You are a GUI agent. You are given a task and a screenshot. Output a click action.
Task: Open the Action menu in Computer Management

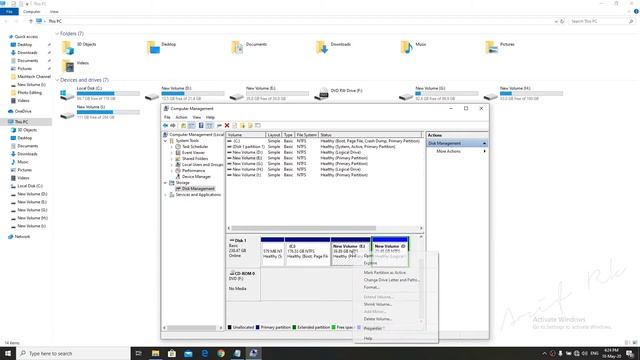coord(181,118)
